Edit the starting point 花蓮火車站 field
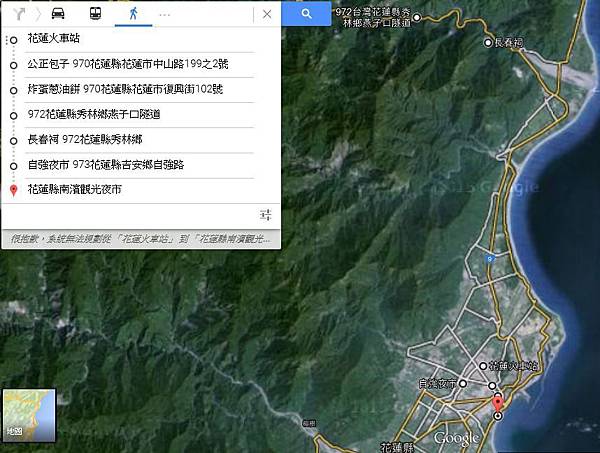Screen dimensions: 600x453 140,40
